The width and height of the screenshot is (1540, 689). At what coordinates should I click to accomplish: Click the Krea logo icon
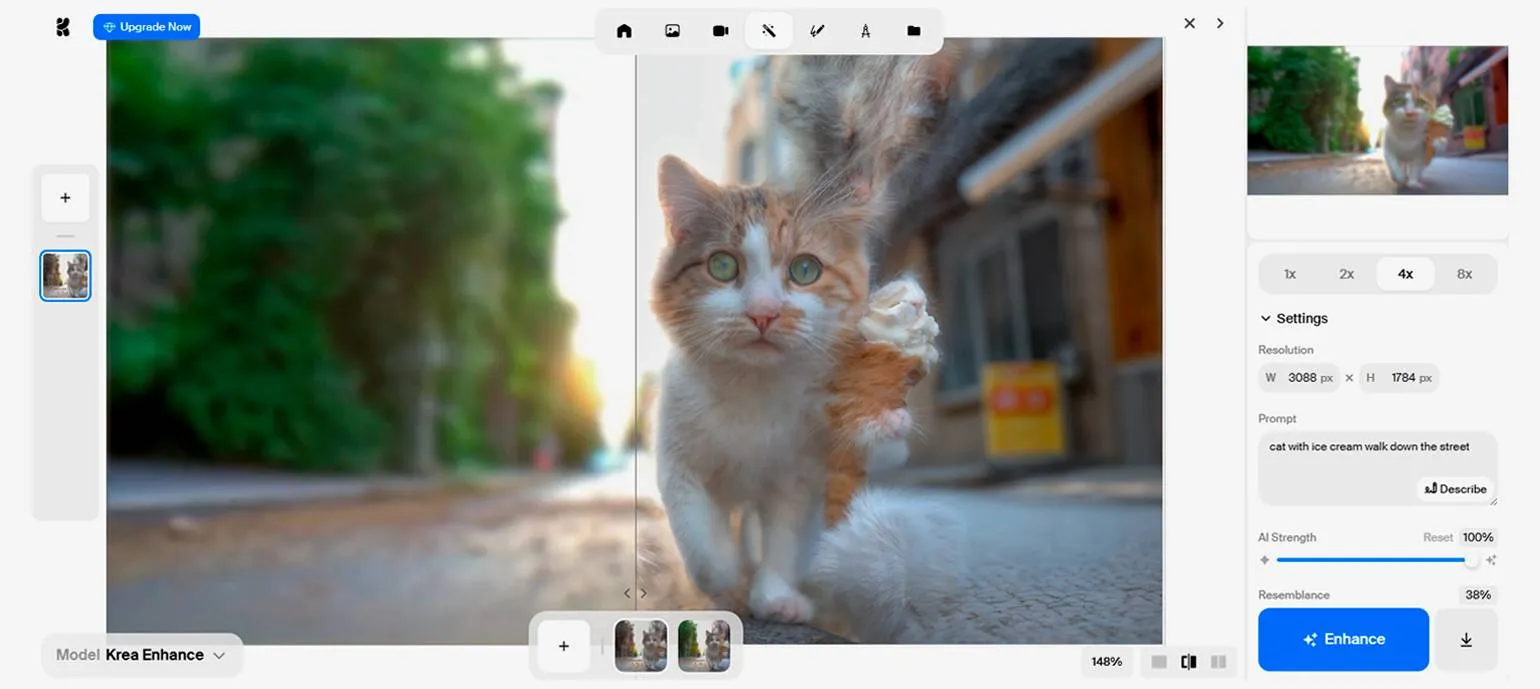(63, 27)
